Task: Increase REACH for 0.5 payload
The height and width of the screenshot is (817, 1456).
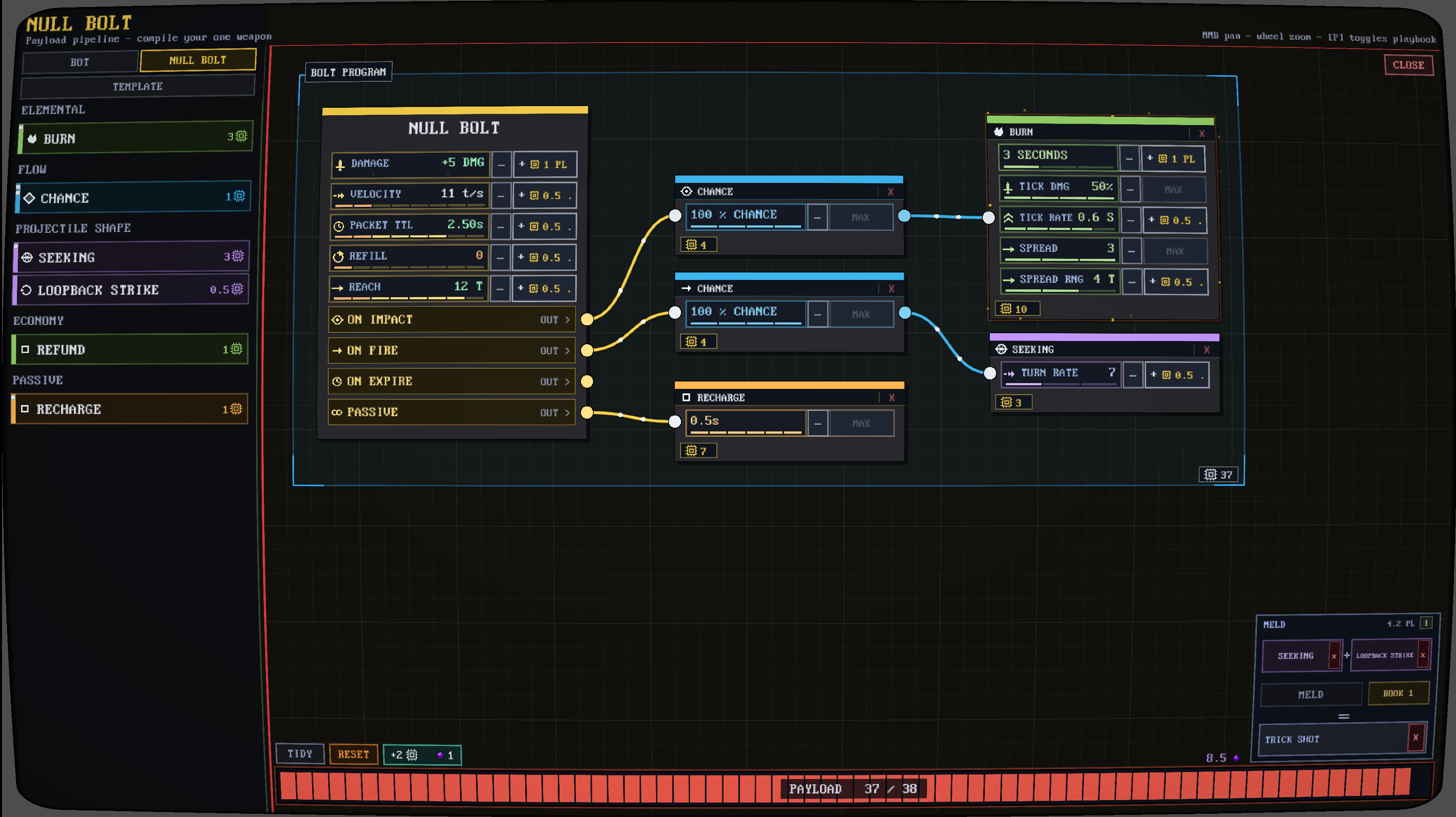Action: click(x=544, y=289)
